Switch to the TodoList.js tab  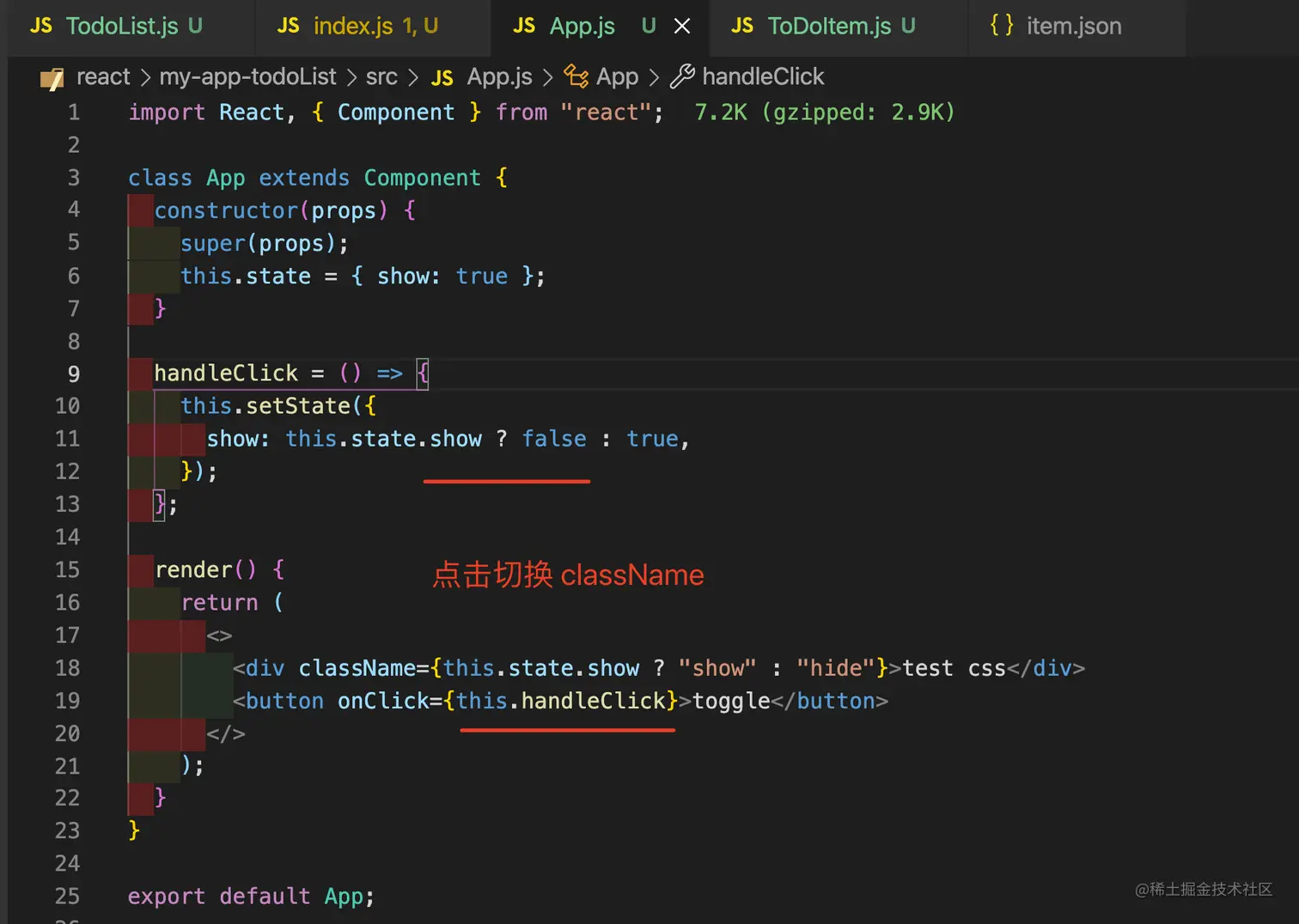[121, 26]
